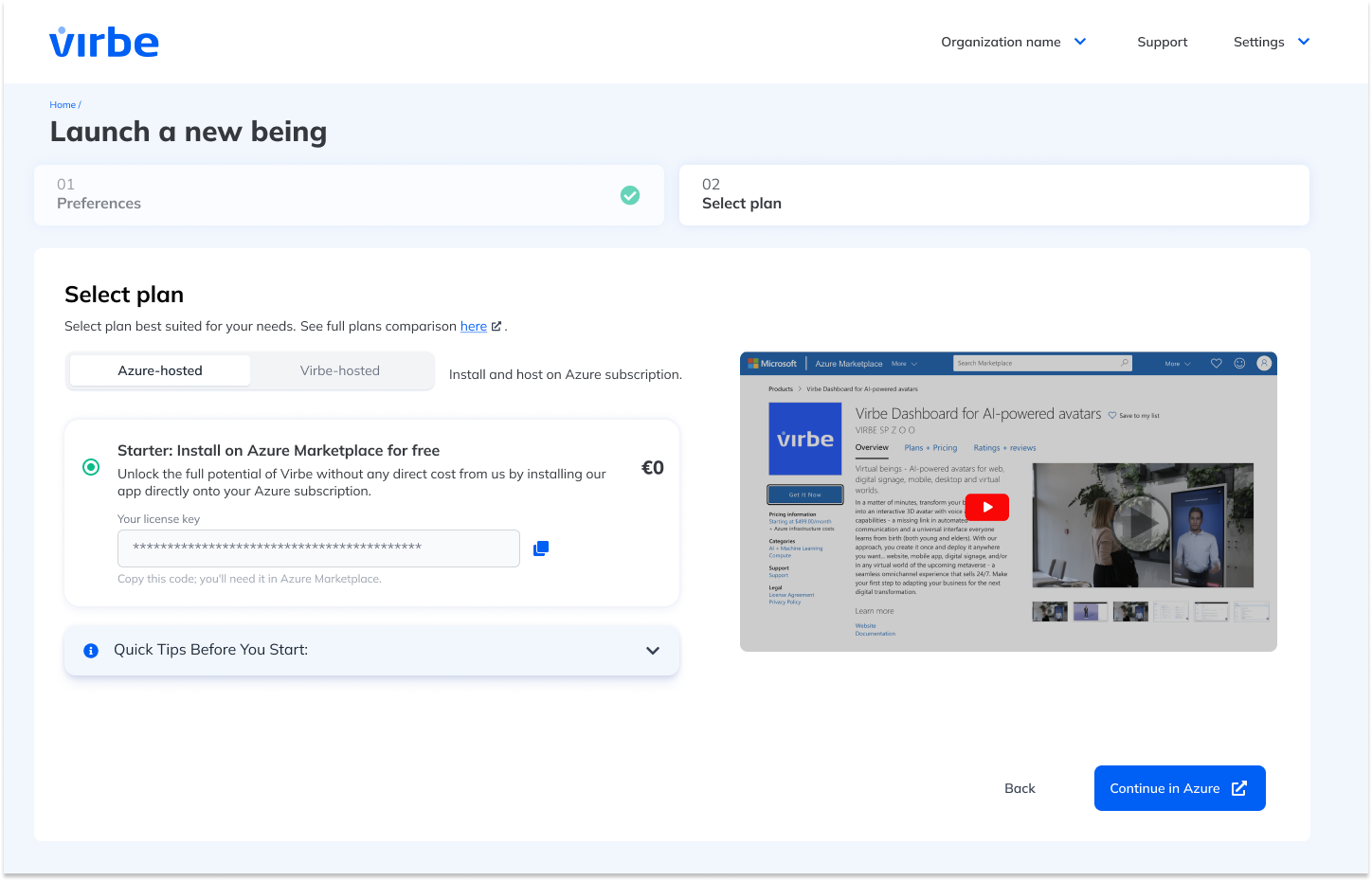Click the Virbe tile in marketplace preview

(804, 439)
